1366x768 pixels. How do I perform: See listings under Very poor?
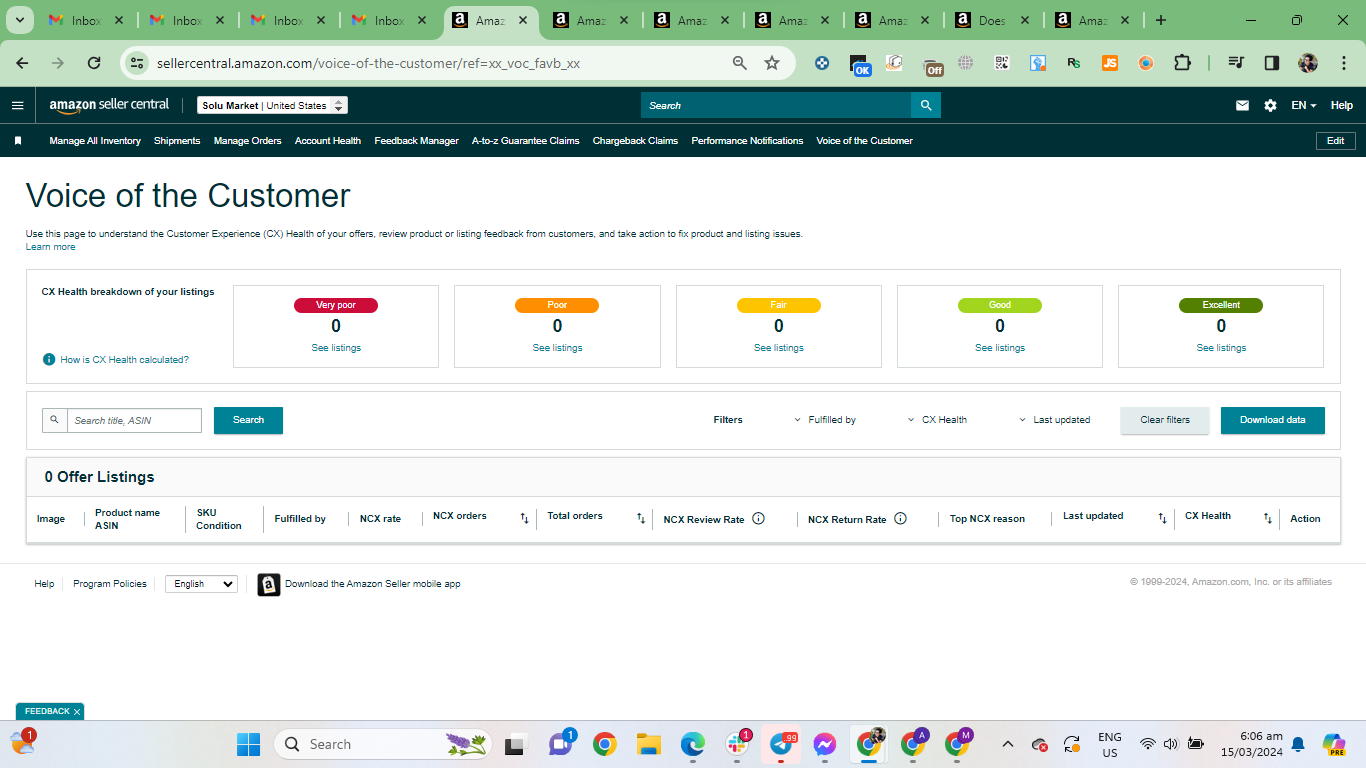point(336,348)
